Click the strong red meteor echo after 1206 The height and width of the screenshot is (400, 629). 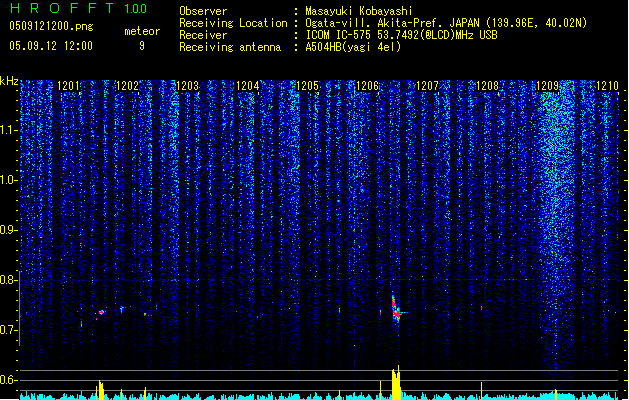pos(396,309)
